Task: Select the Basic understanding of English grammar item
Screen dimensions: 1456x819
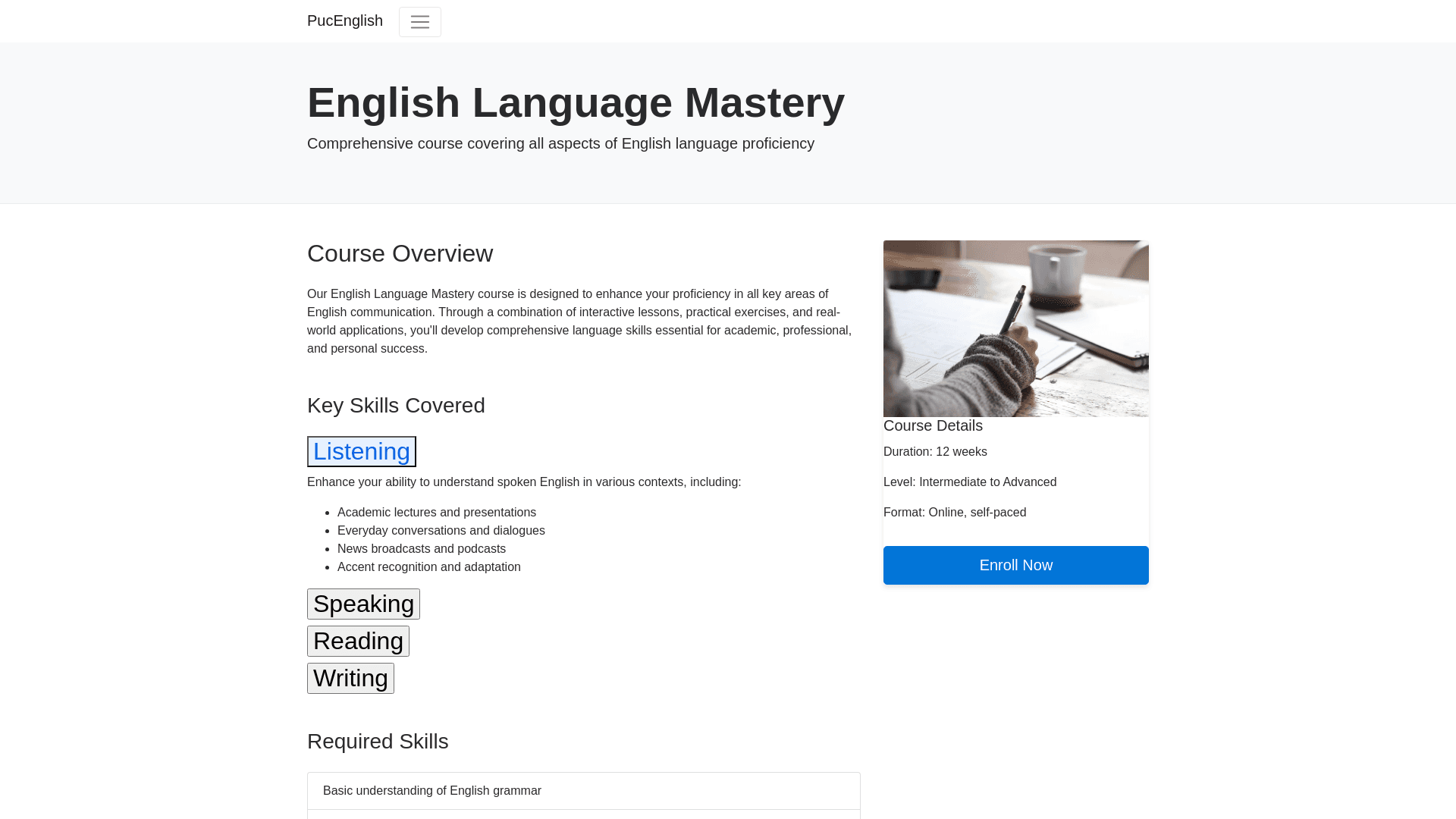Action: pos(432,791)
